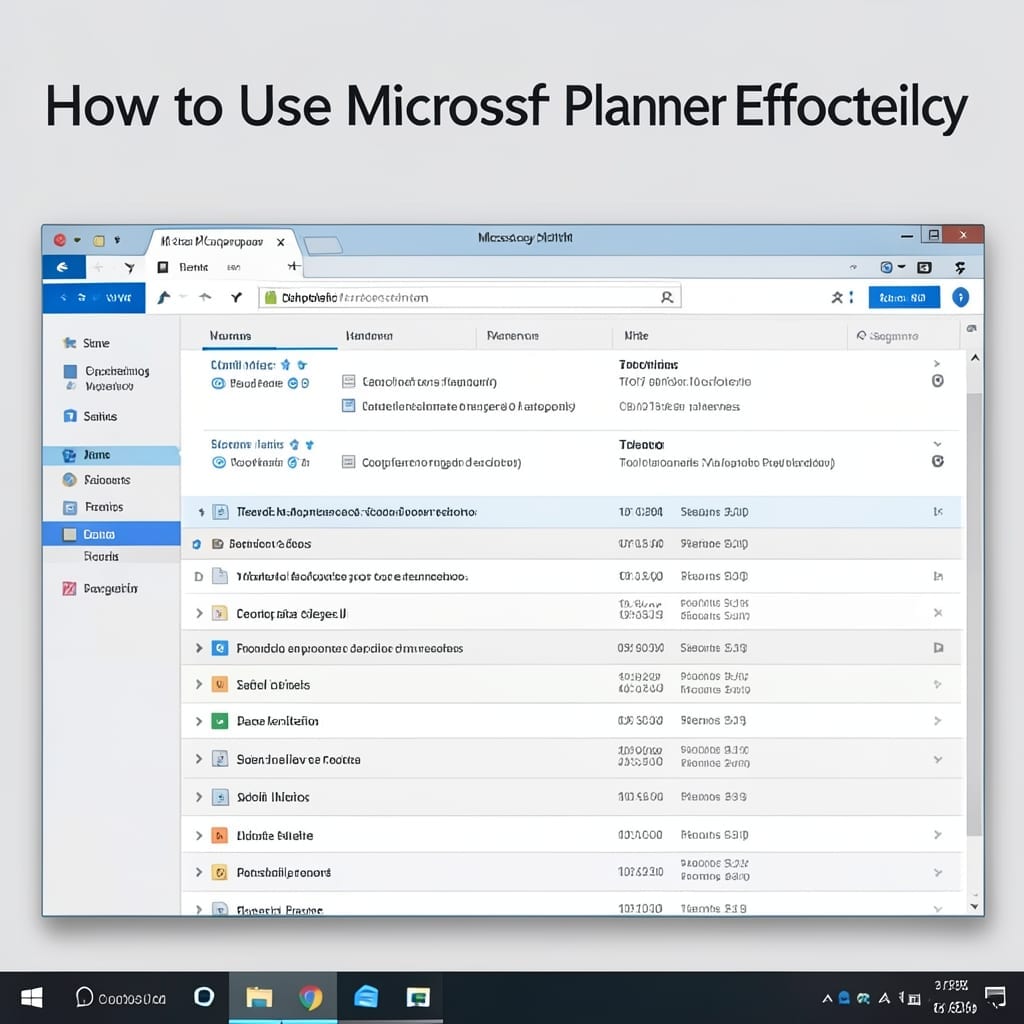Click the blue Rclncn button in toolbar
Image resolution: width=1024 pixels, height=1024 pixels.
pos(904,298)
